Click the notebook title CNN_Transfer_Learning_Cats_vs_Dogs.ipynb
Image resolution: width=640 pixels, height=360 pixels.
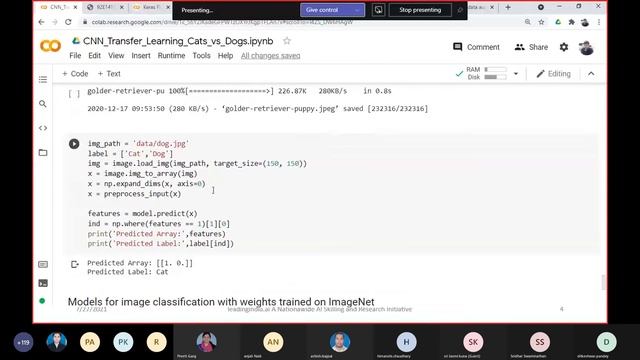[178, 41]
